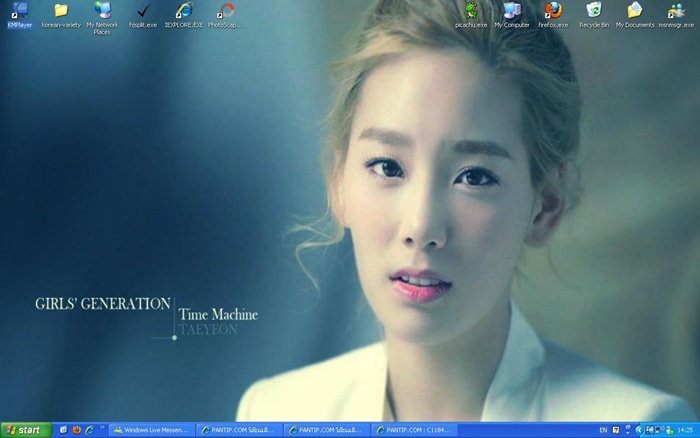Click the system clock showing 14:25
700x438 pixels.
pos(685,430)
